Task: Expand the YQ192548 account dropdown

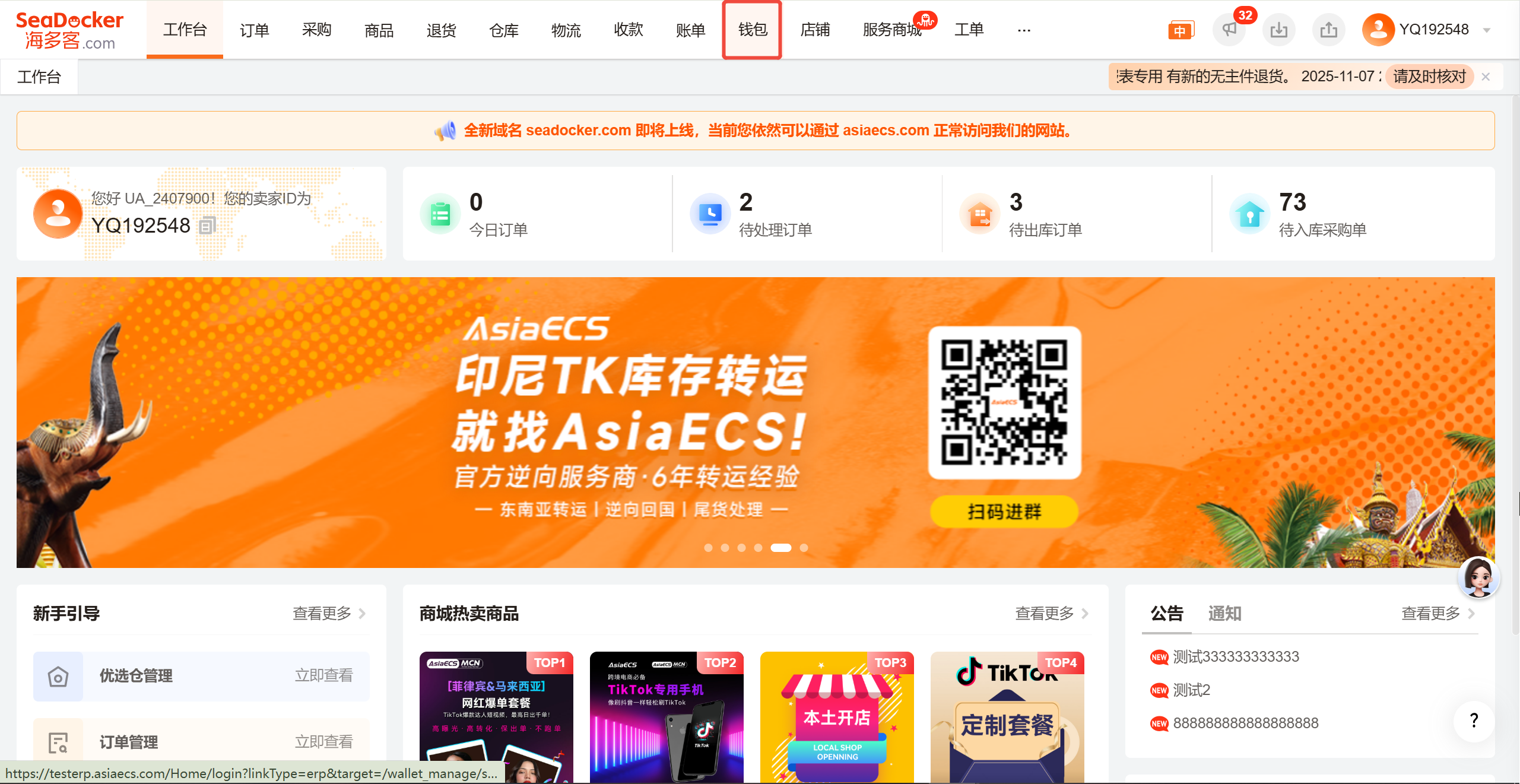Action: (x=1487, y=30)
